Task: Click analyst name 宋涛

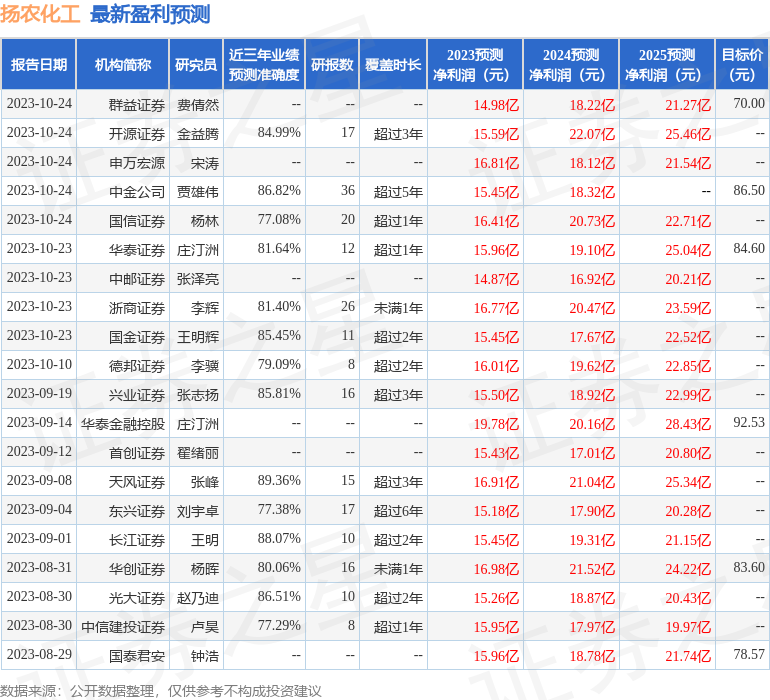Action: pyautogui.click(x=205, y=163)
